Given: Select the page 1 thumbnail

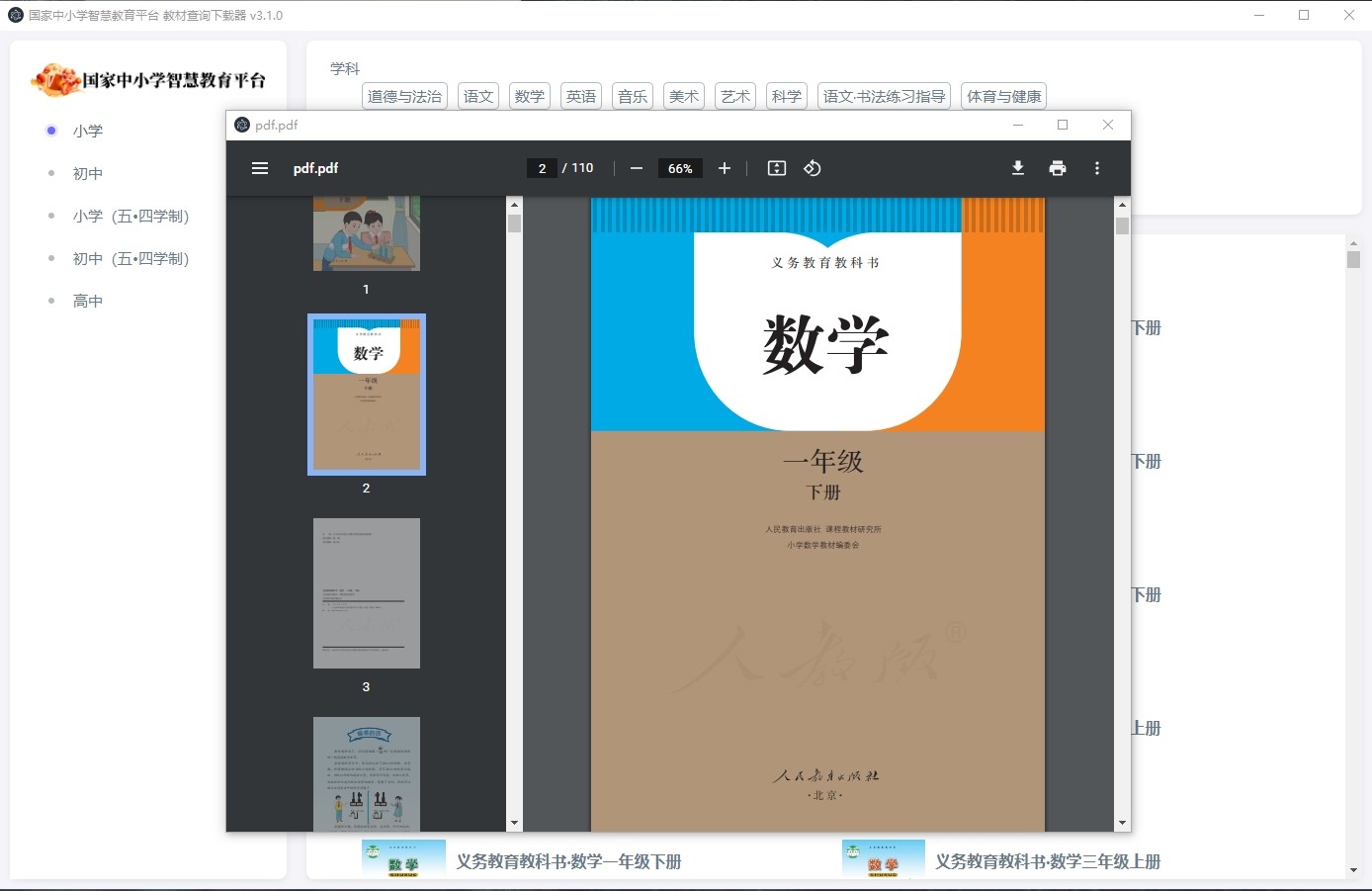Looking at the screenshot, I should [x=367, y=233].
